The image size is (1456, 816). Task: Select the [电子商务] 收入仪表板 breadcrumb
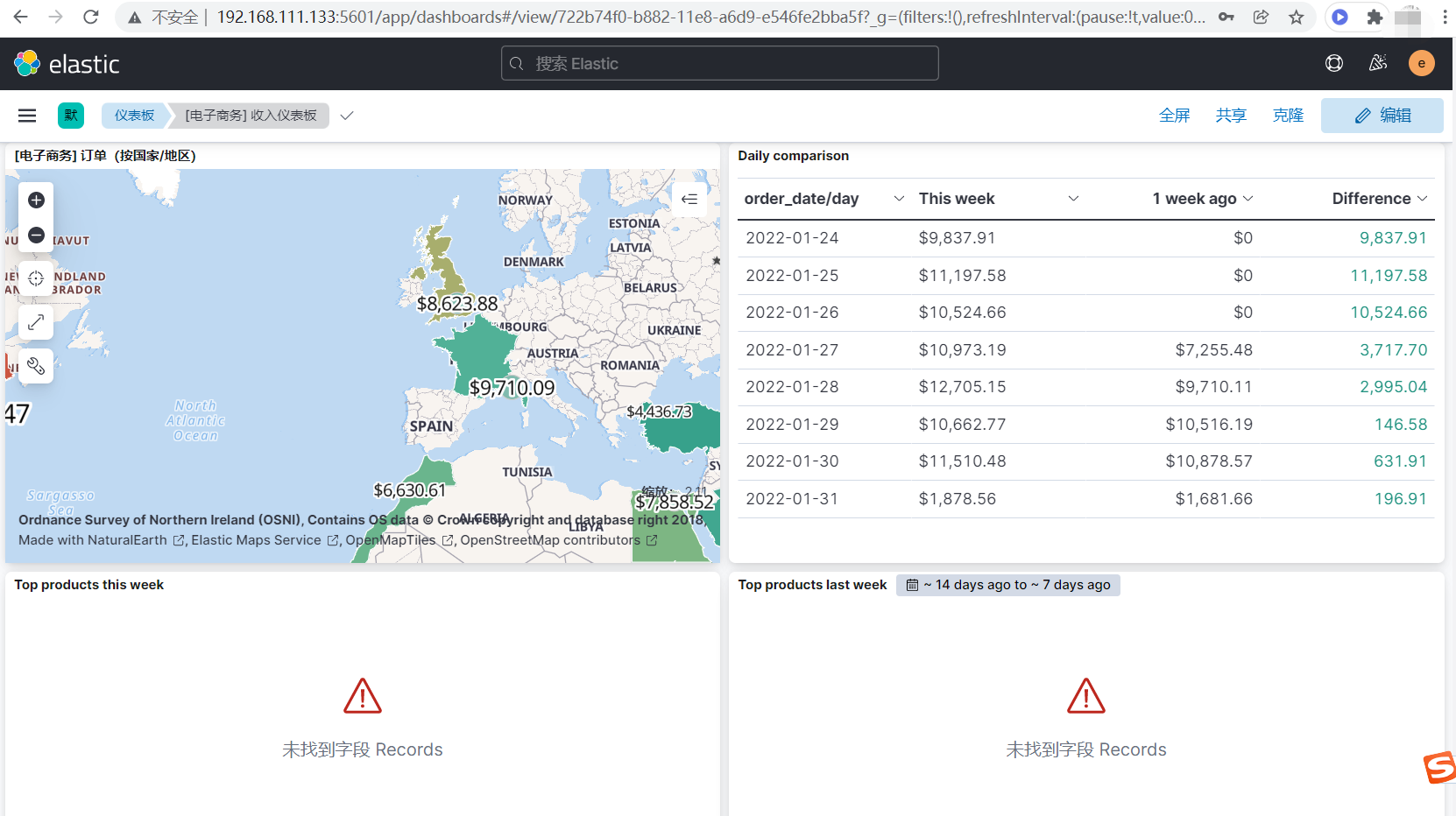251,116
